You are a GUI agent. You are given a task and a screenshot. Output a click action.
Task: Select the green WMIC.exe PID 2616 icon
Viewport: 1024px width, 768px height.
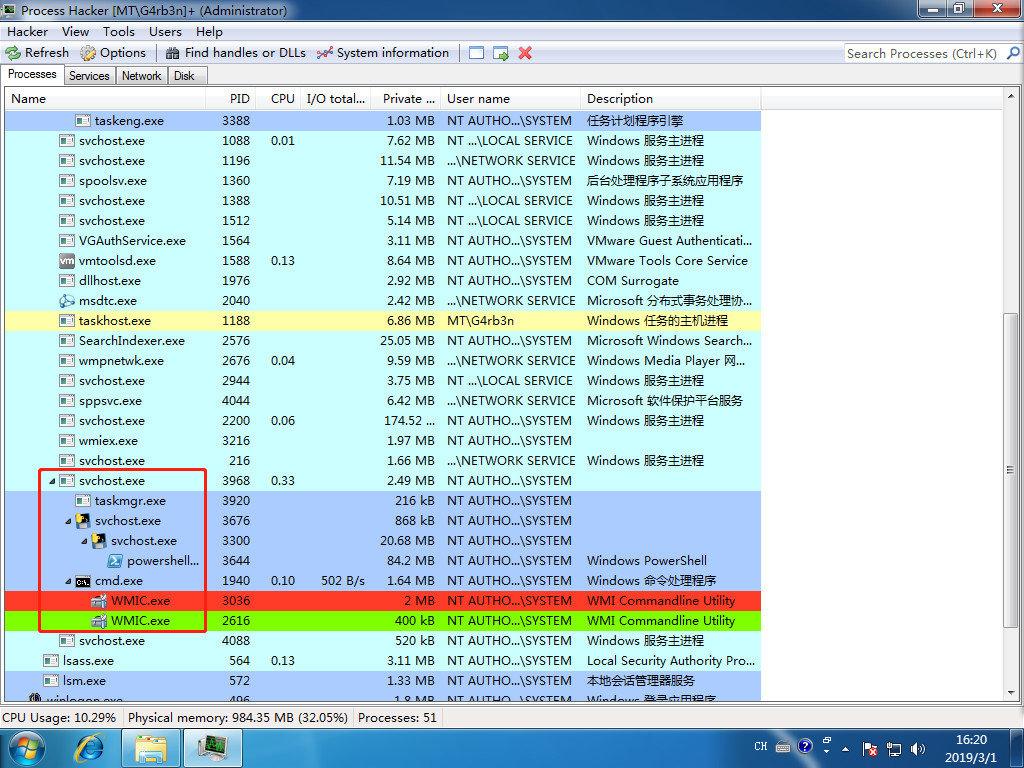tap(99, 621)
